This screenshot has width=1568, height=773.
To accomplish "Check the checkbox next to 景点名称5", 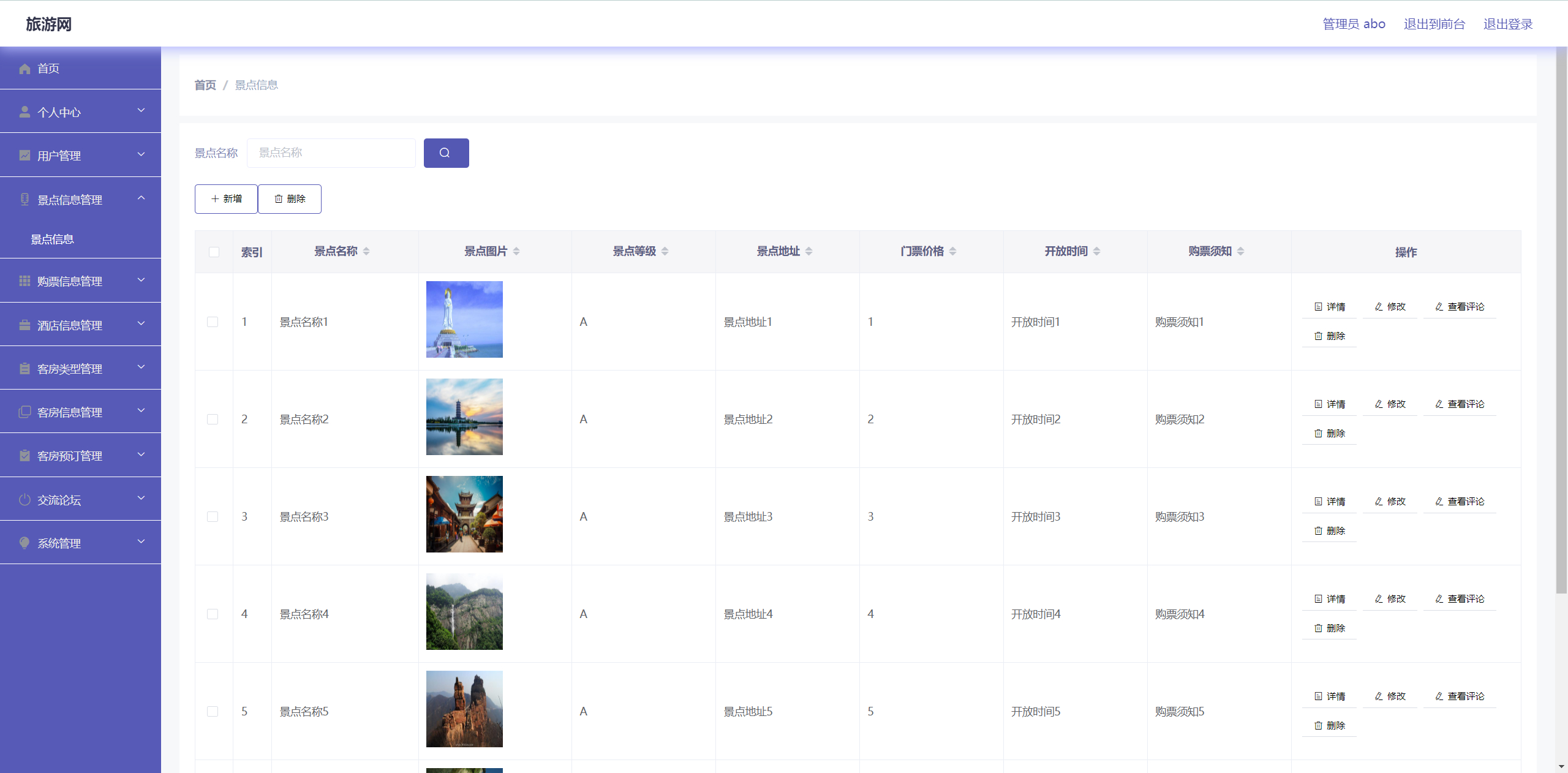I will (213, 711).
